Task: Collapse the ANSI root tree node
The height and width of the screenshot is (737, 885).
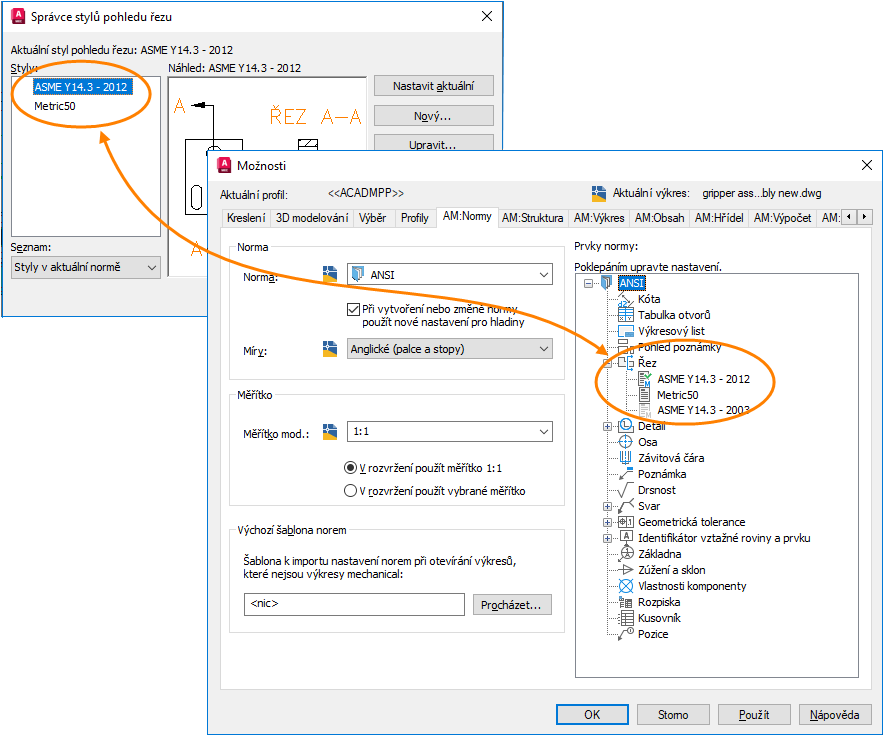Action: (x=589, y=283)
